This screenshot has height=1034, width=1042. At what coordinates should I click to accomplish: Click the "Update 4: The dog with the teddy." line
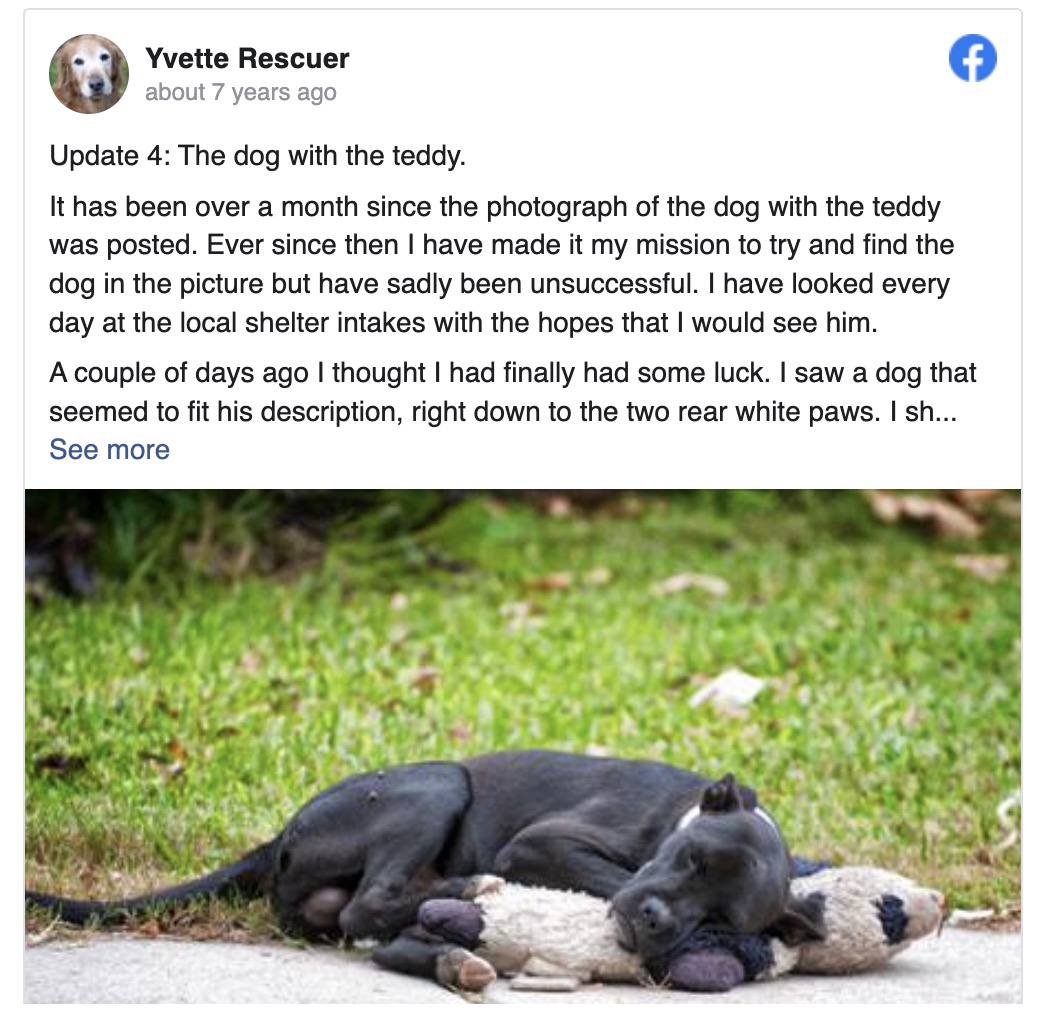(257, 155)
